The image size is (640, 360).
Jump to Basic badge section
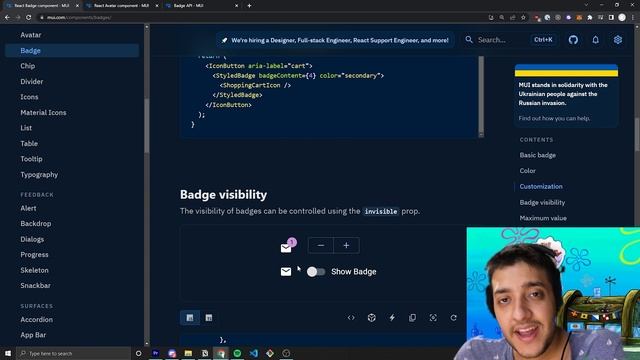coord(538,155)
